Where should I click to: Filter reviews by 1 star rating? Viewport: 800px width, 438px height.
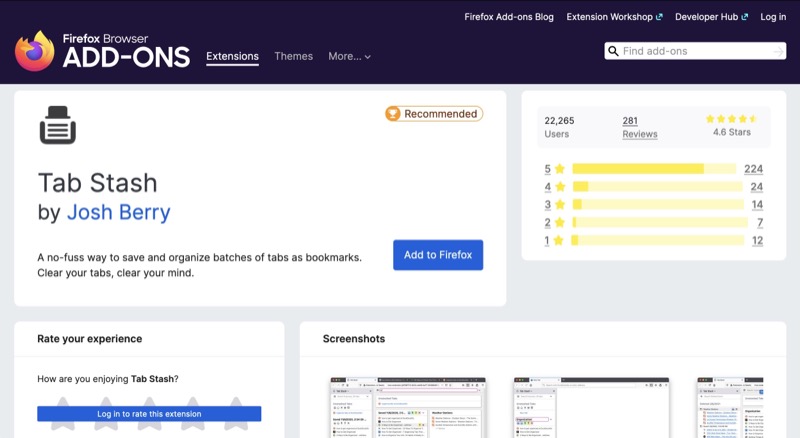(x=554, y=240)
